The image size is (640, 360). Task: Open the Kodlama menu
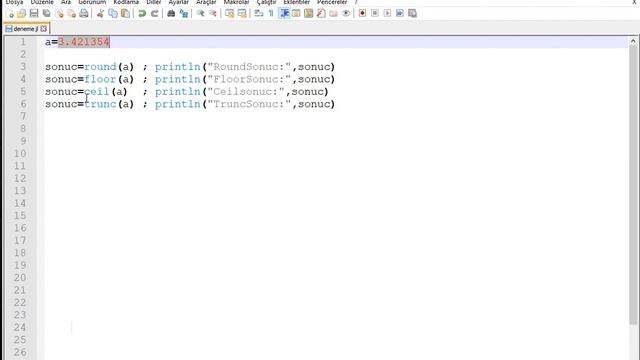pos(126,2)
